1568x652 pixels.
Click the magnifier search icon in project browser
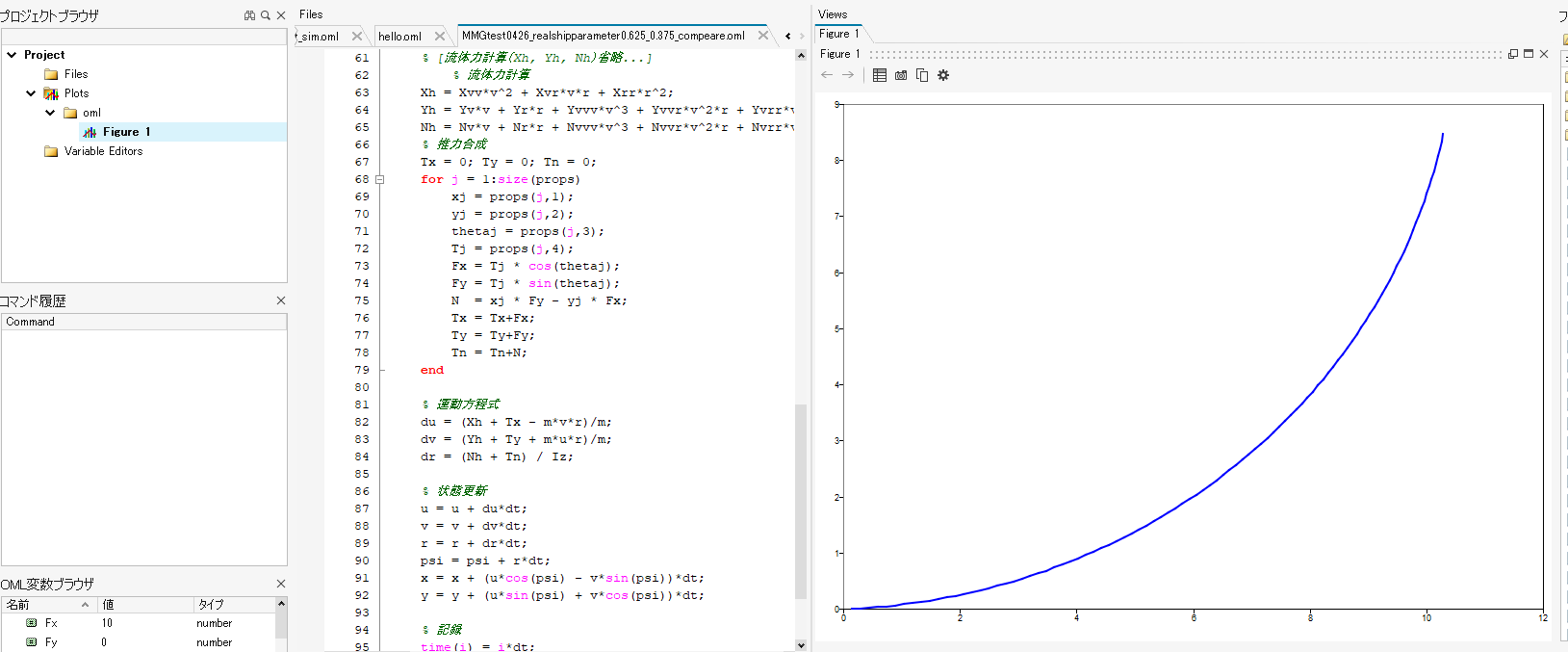(x=266, y=15)
